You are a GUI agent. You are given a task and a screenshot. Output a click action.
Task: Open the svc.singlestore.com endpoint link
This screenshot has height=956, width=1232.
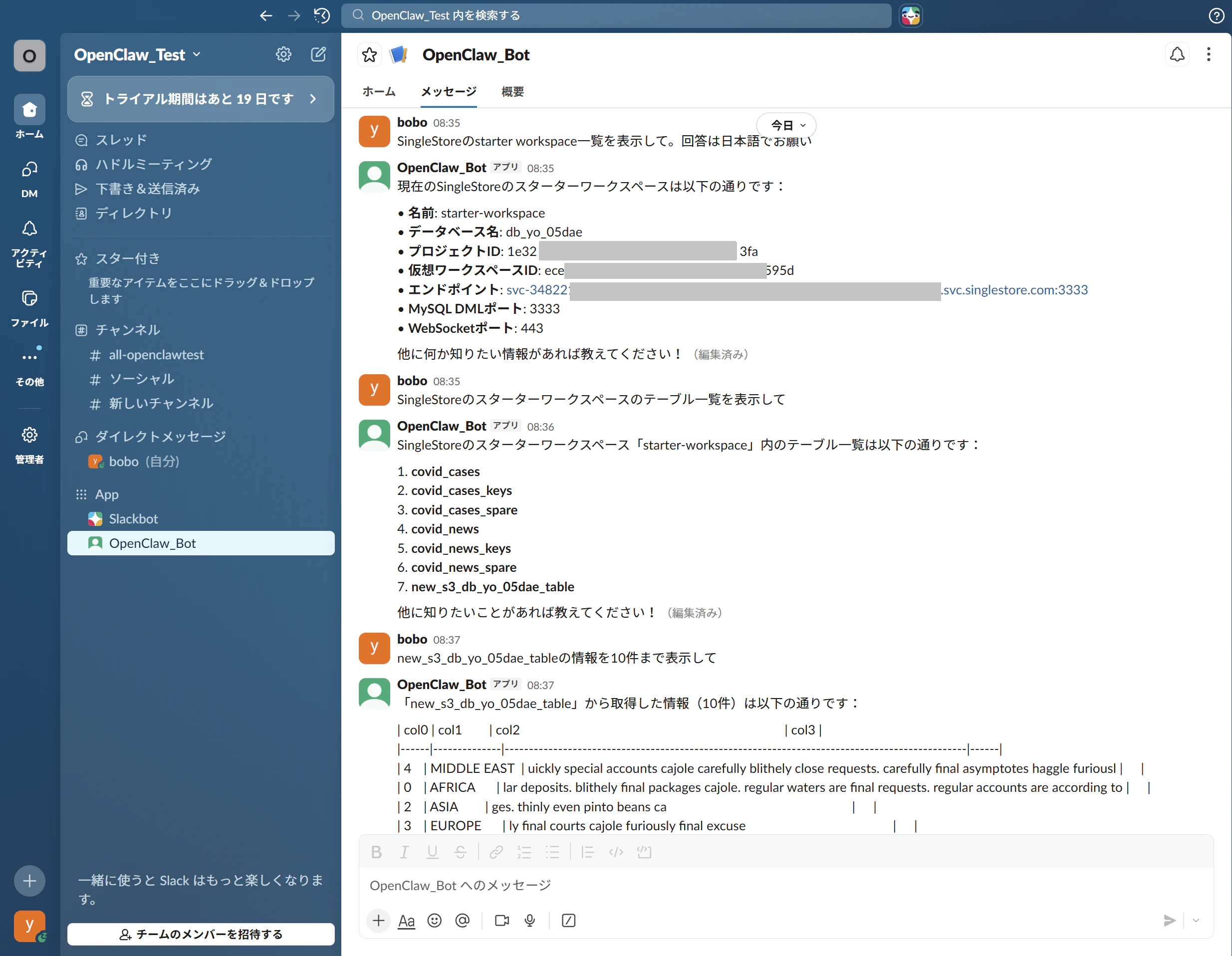[796, 290]
